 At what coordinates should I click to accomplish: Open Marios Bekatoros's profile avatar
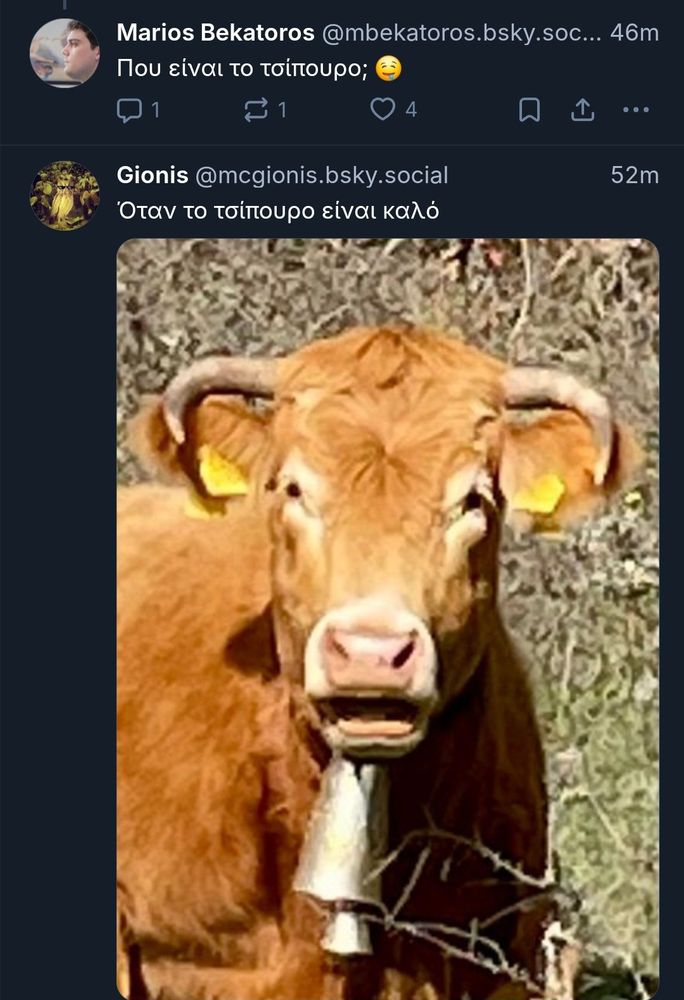tap(64, 52)
